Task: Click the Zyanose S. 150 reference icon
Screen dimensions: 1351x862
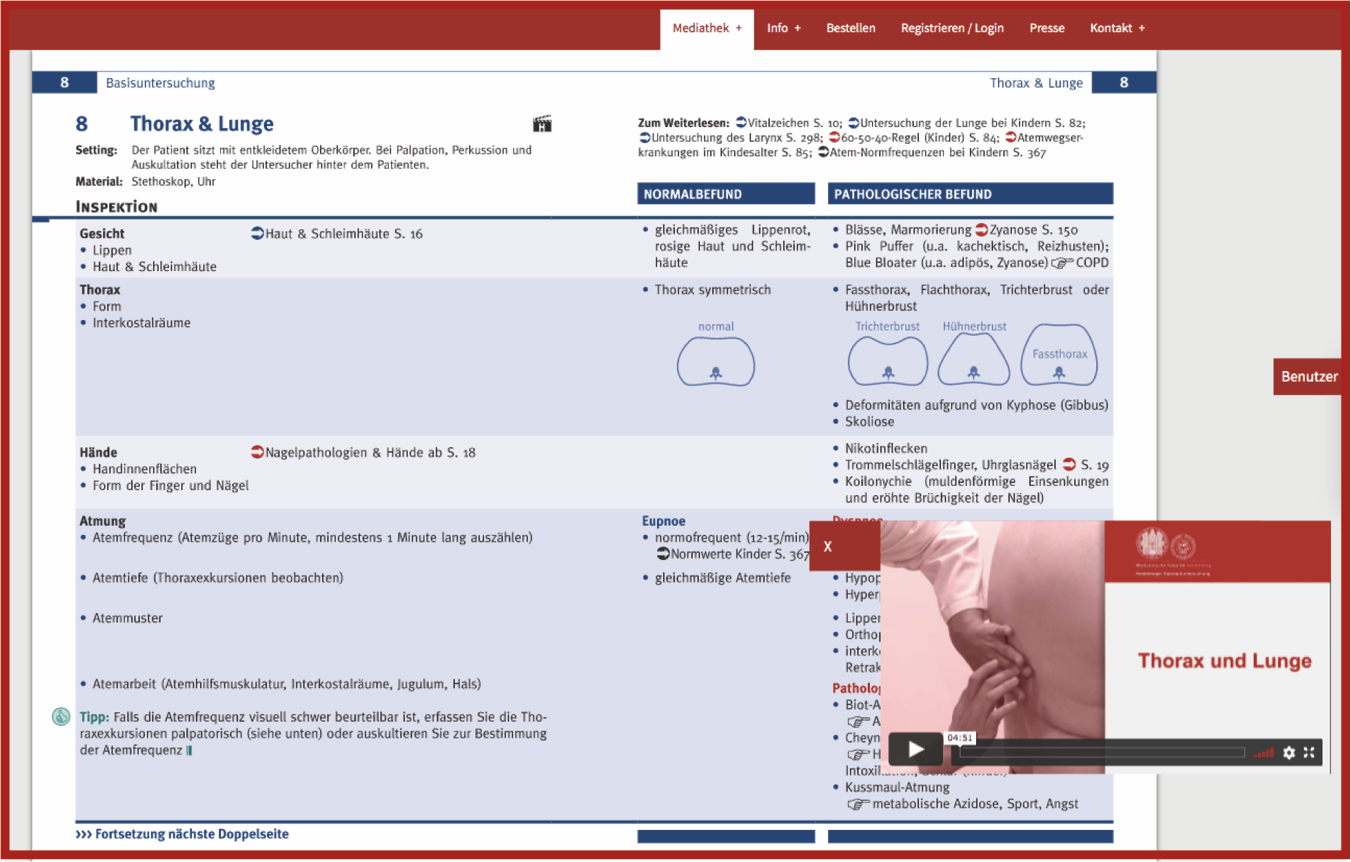Action: pyautogui.click(x=982, y=230)
